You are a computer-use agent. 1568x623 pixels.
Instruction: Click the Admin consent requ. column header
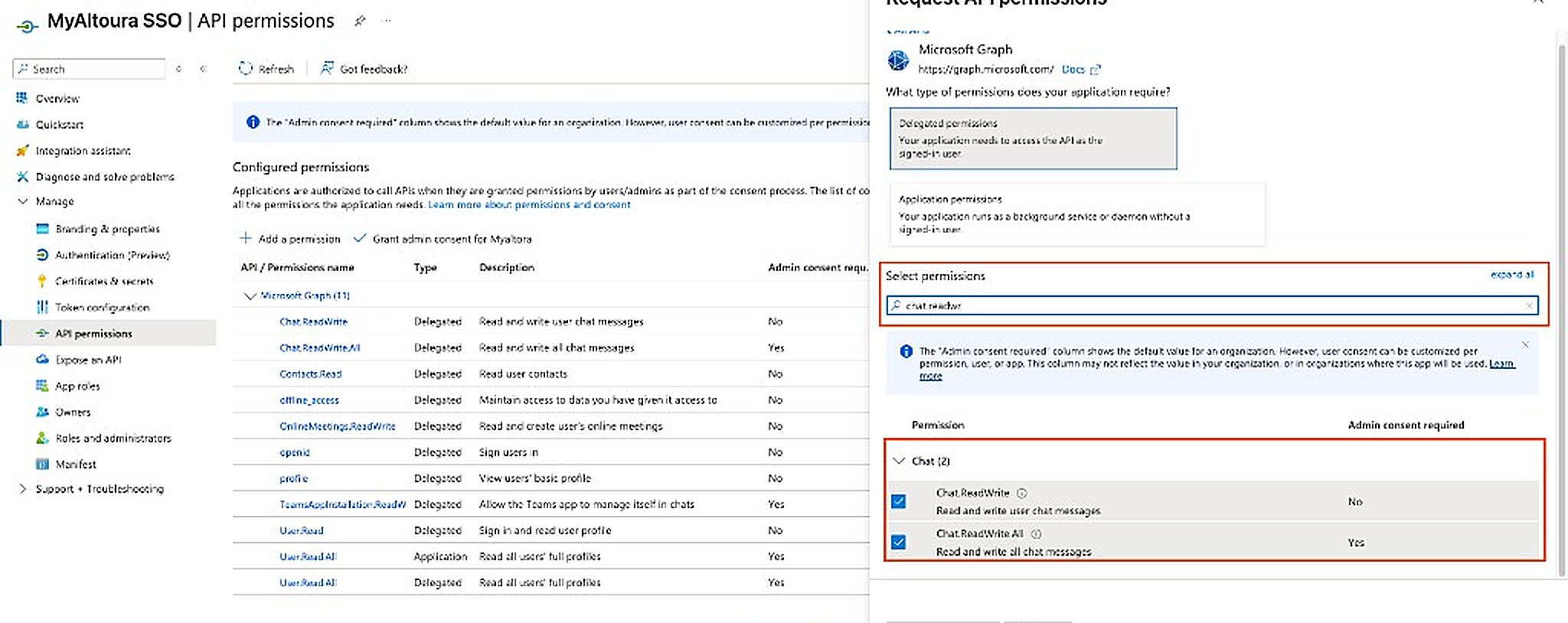[818, 267]
